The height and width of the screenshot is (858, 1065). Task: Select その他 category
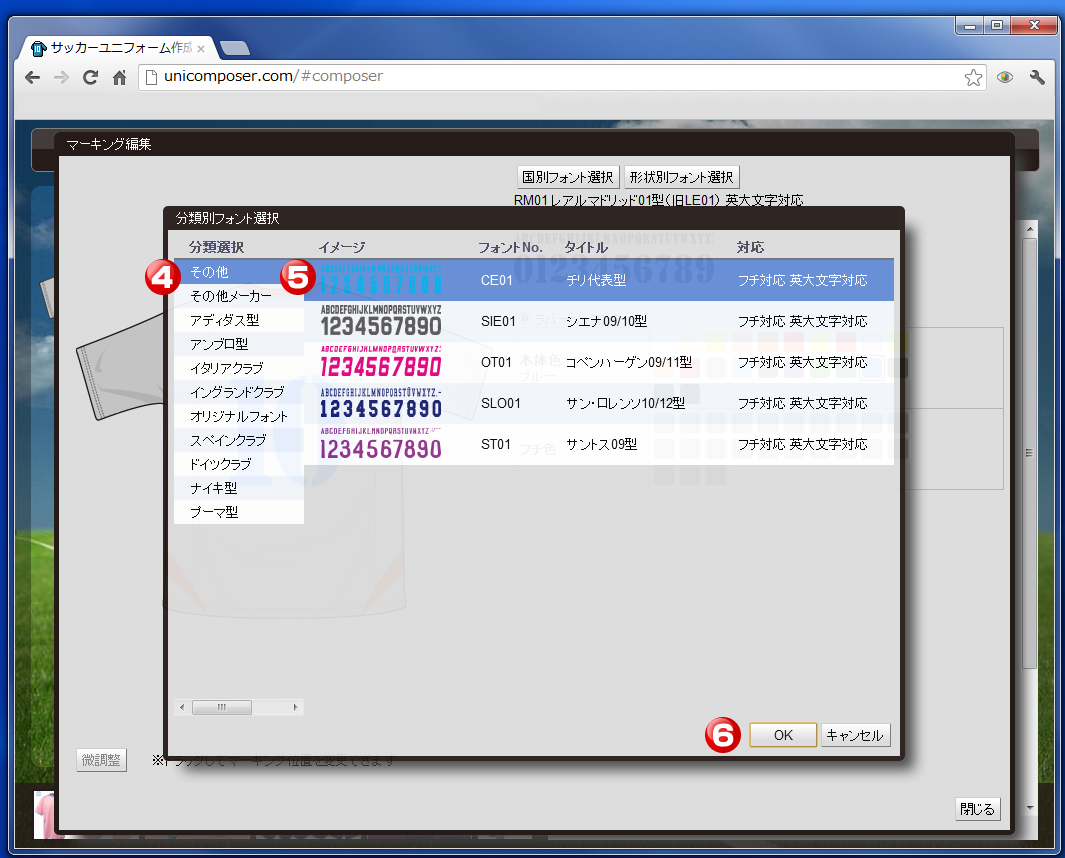(x=238, y=272)
